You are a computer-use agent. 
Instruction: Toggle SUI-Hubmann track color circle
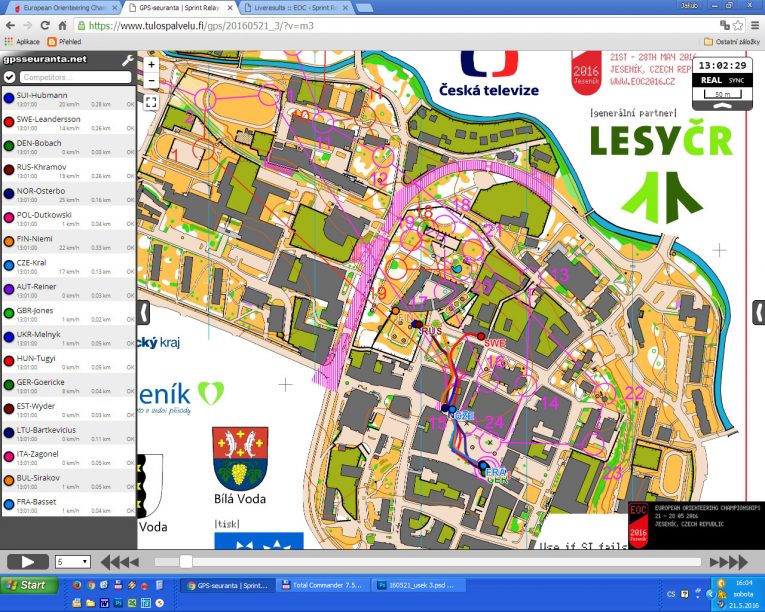[9, 98]
